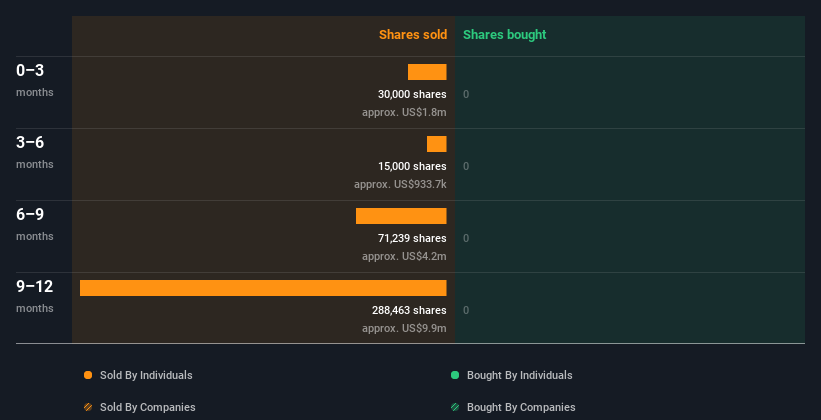Click the approx. US$1.8m amount

tap(404, 113)
